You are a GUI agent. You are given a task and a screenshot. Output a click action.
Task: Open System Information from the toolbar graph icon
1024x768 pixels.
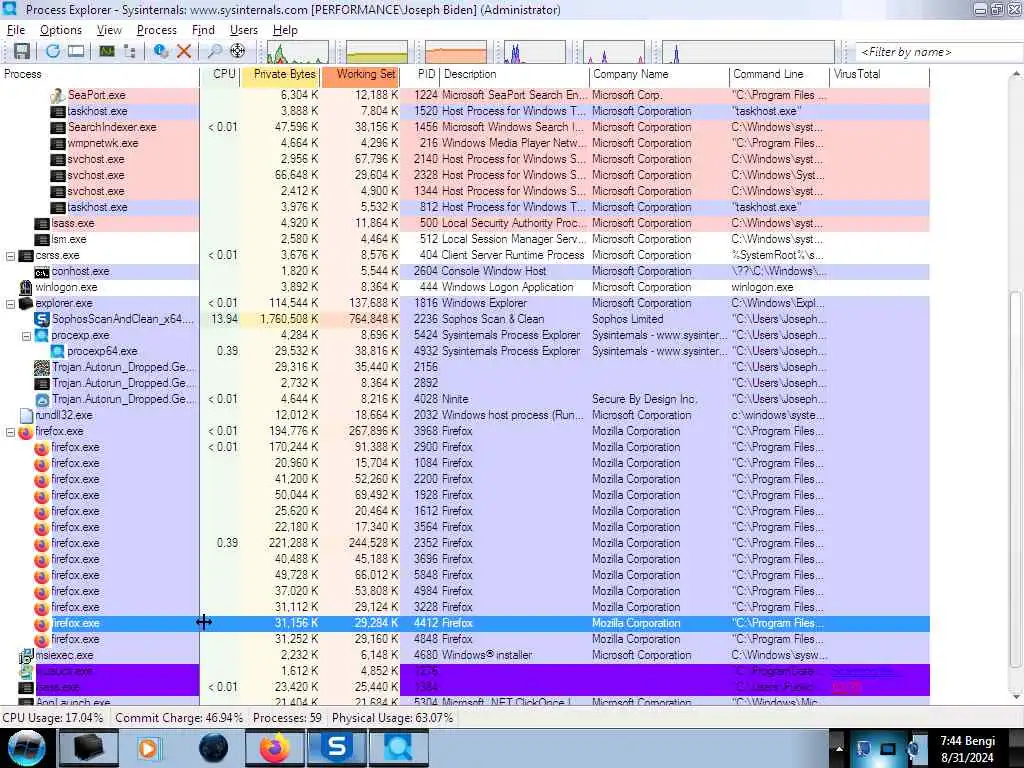pos(106,51)
